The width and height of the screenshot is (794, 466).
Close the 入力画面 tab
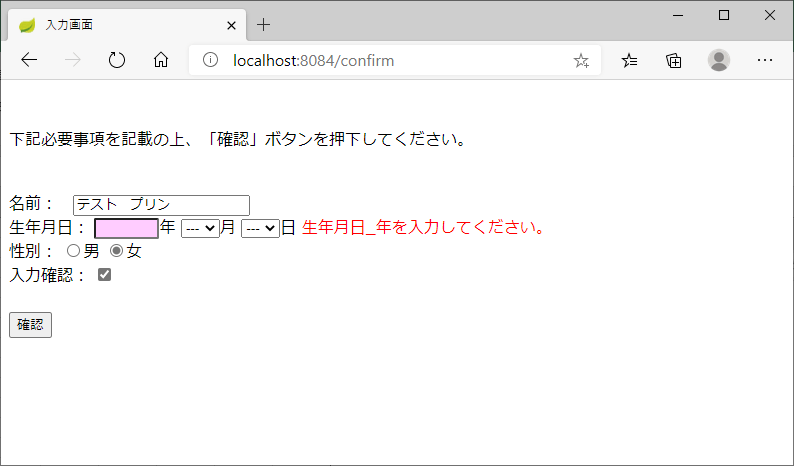coord(231,25)
